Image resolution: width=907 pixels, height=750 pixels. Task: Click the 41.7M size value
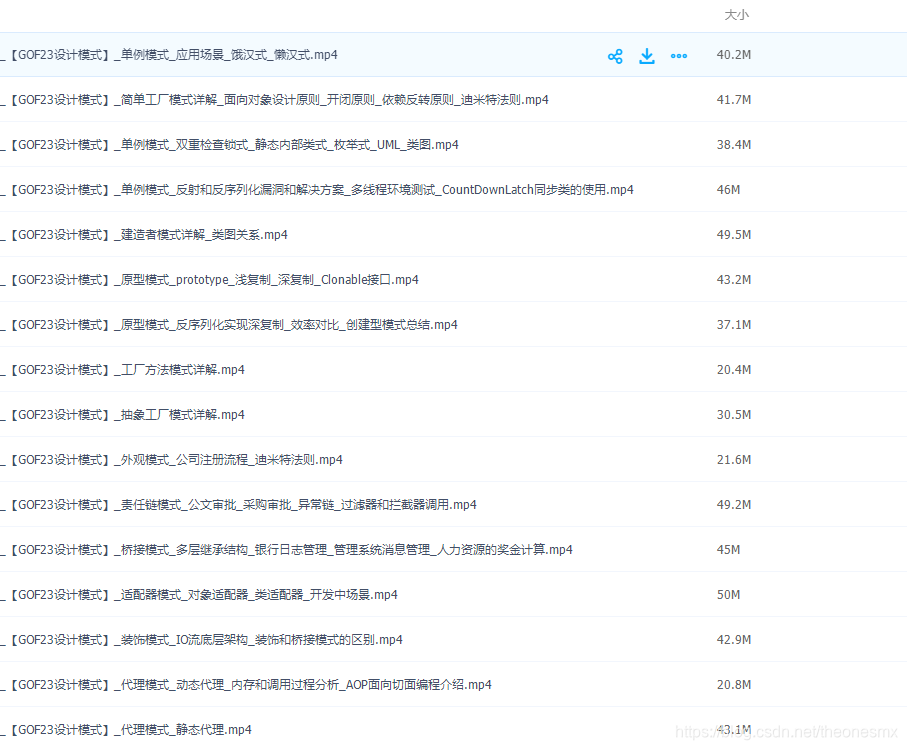(733, 100)
